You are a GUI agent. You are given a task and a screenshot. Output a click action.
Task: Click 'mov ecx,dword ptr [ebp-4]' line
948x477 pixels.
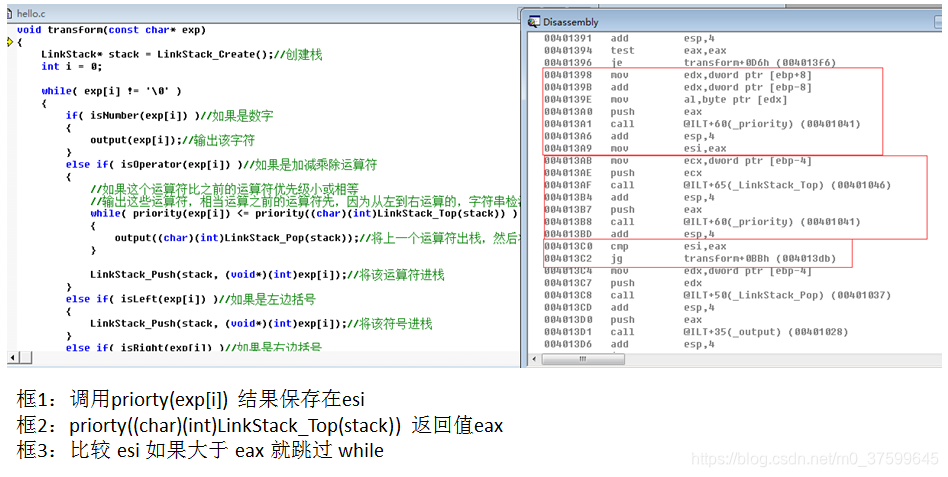pyautogui.click(x=677, y=161)
